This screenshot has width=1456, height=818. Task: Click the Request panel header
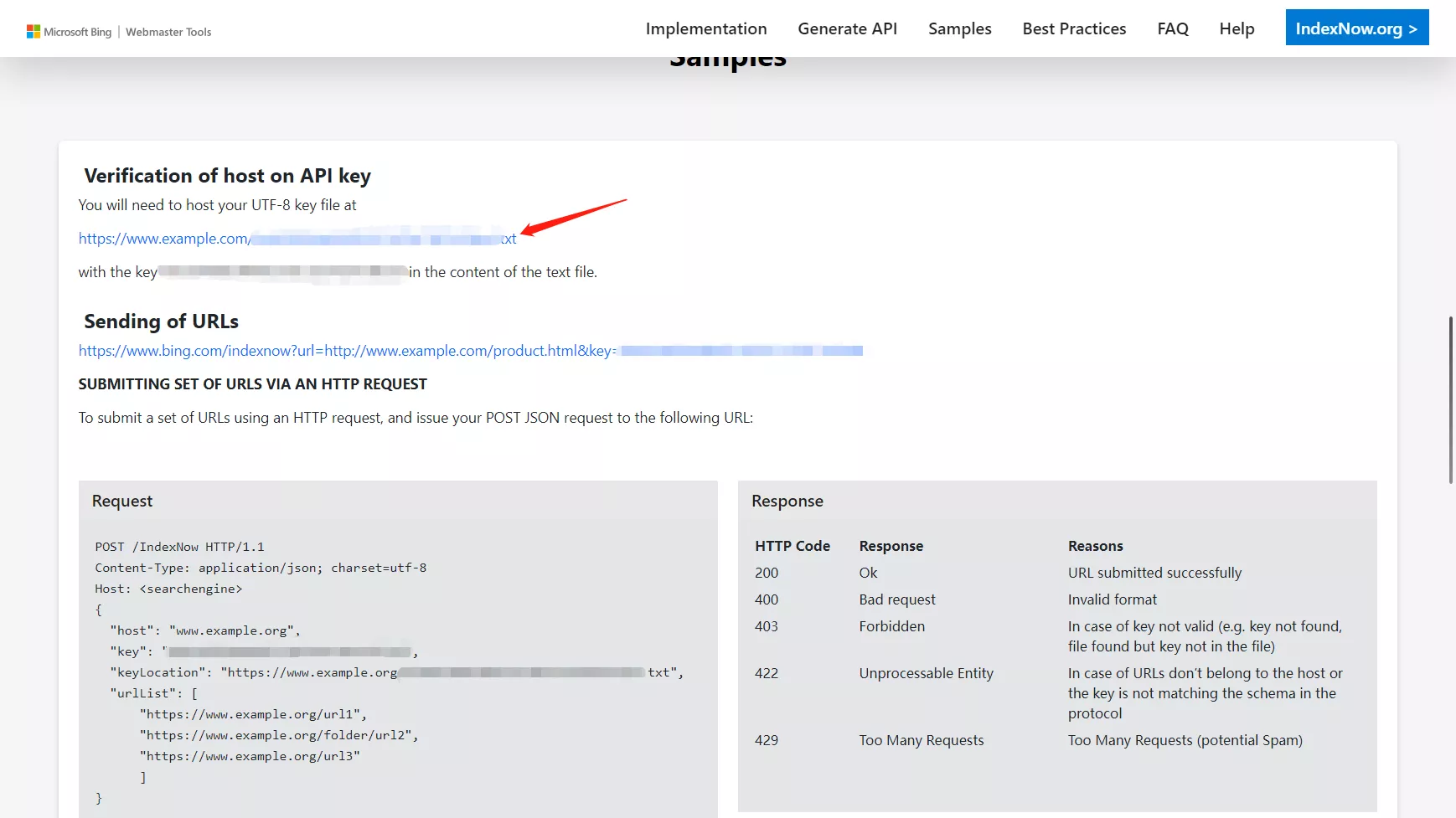[x=122, y=501]
